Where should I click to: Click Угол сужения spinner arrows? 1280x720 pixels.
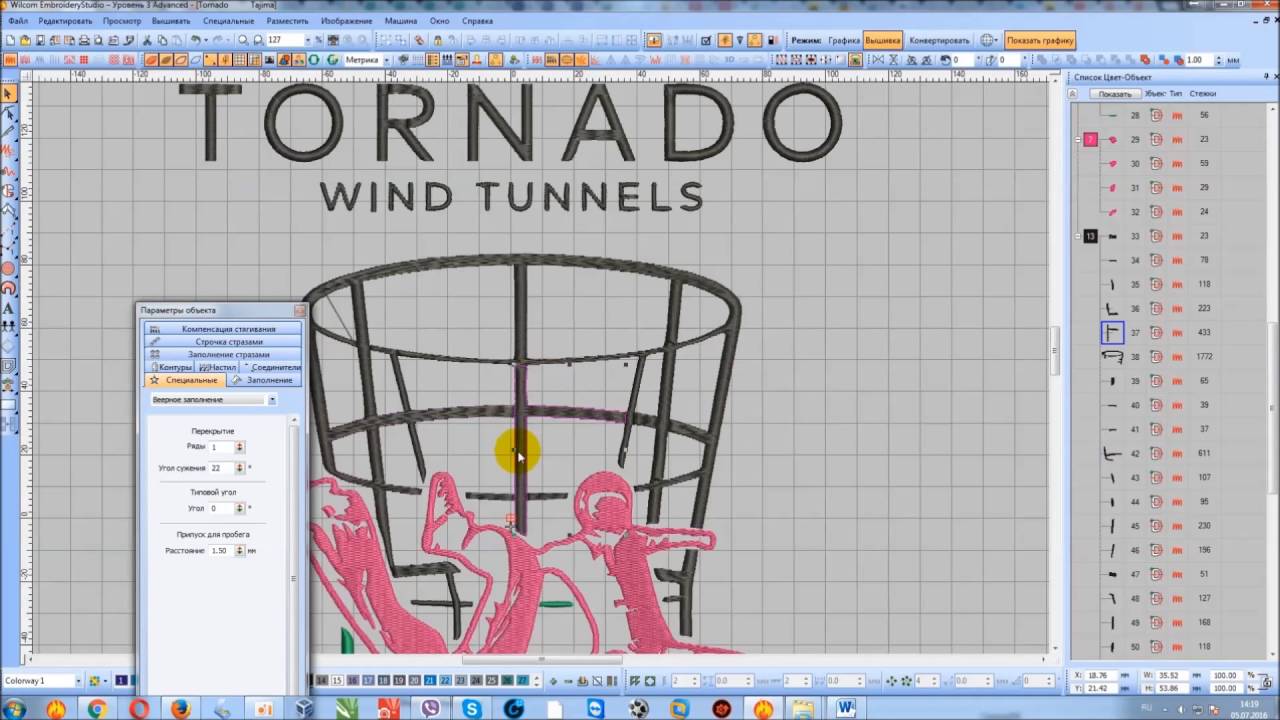pyautogui.click(x=241, y=468)
